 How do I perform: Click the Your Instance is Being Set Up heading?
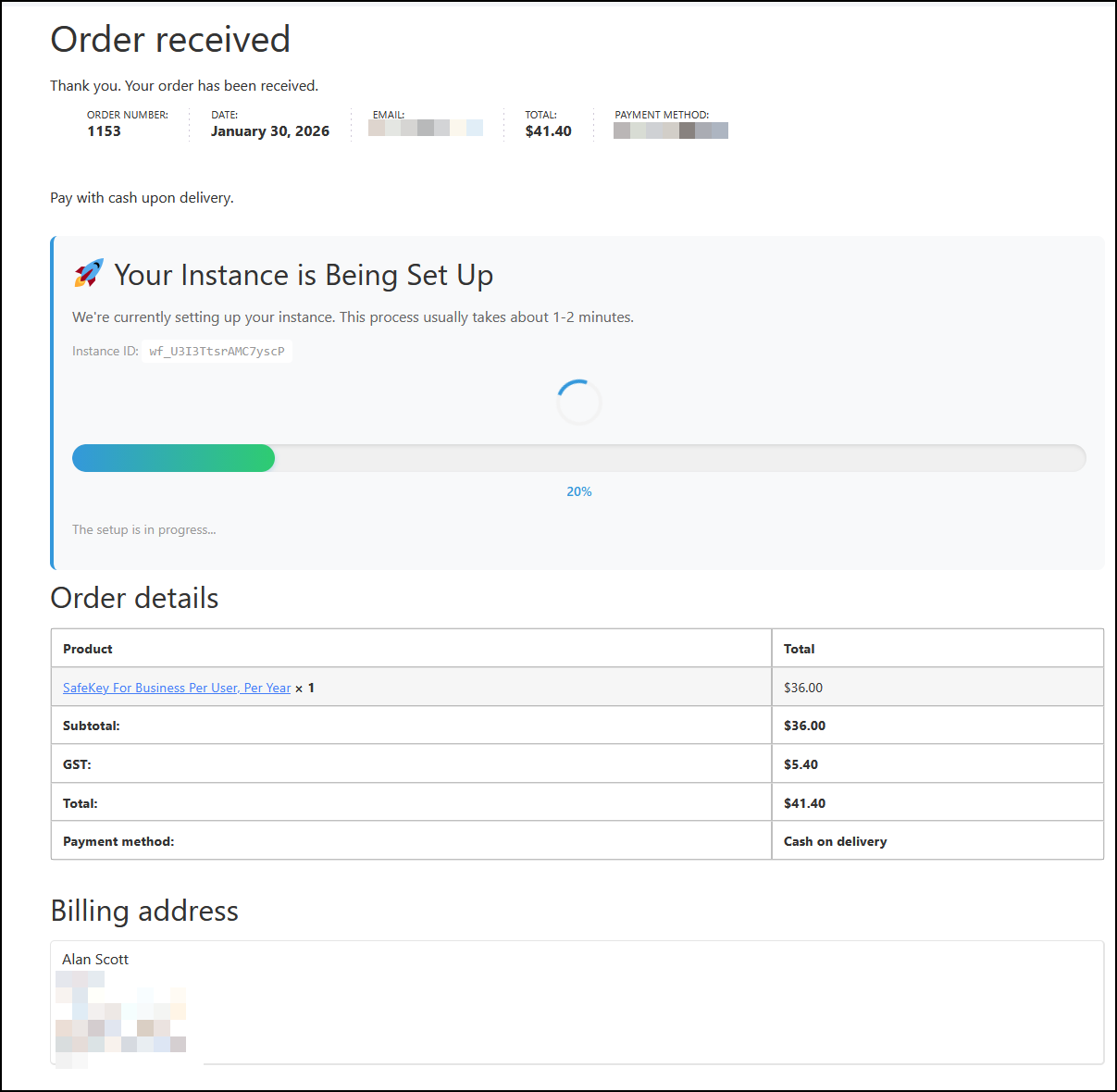[x=304, y=275]
